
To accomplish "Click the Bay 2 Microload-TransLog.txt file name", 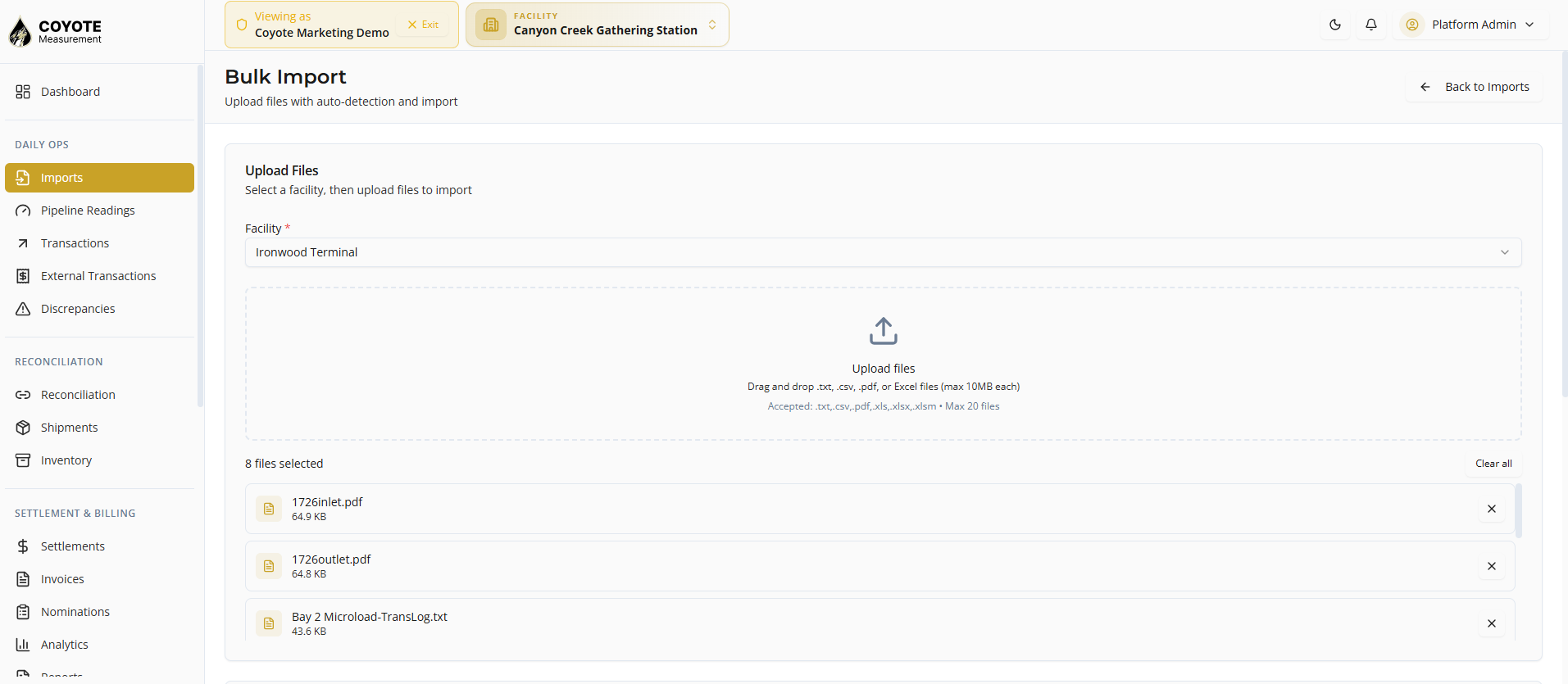I will [x=370, y=617].
